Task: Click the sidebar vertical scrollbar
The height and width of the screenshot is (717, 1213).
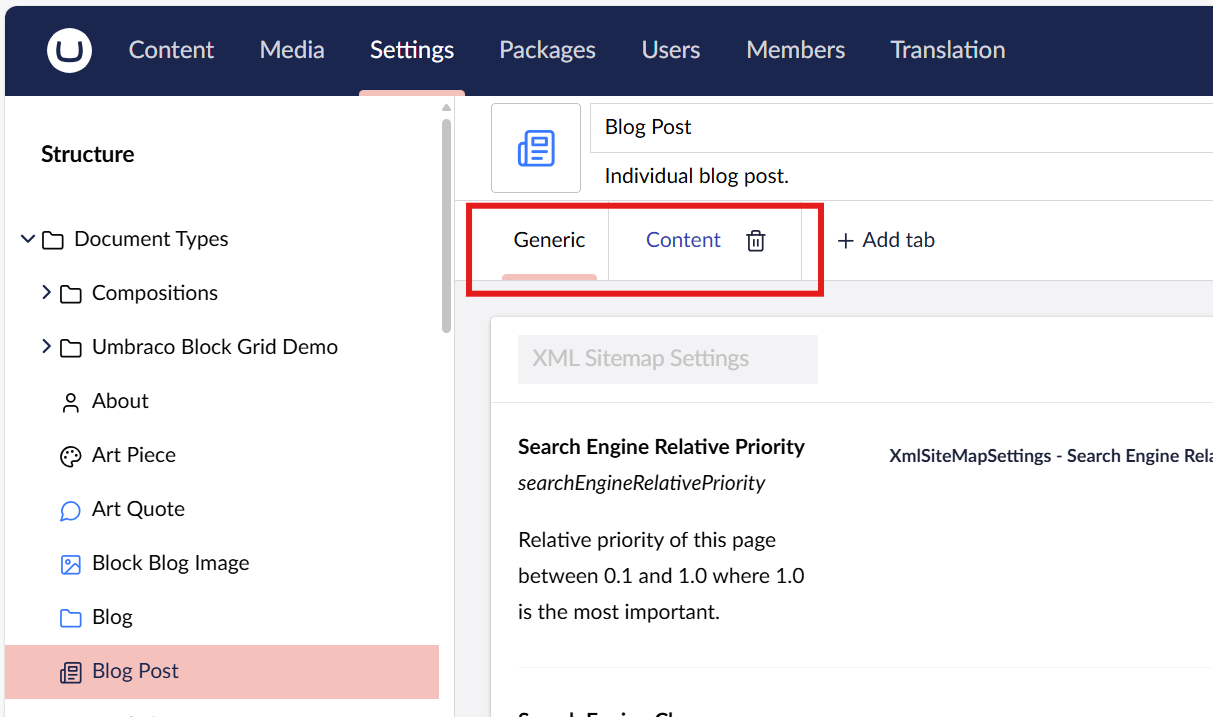Action: 446,226
